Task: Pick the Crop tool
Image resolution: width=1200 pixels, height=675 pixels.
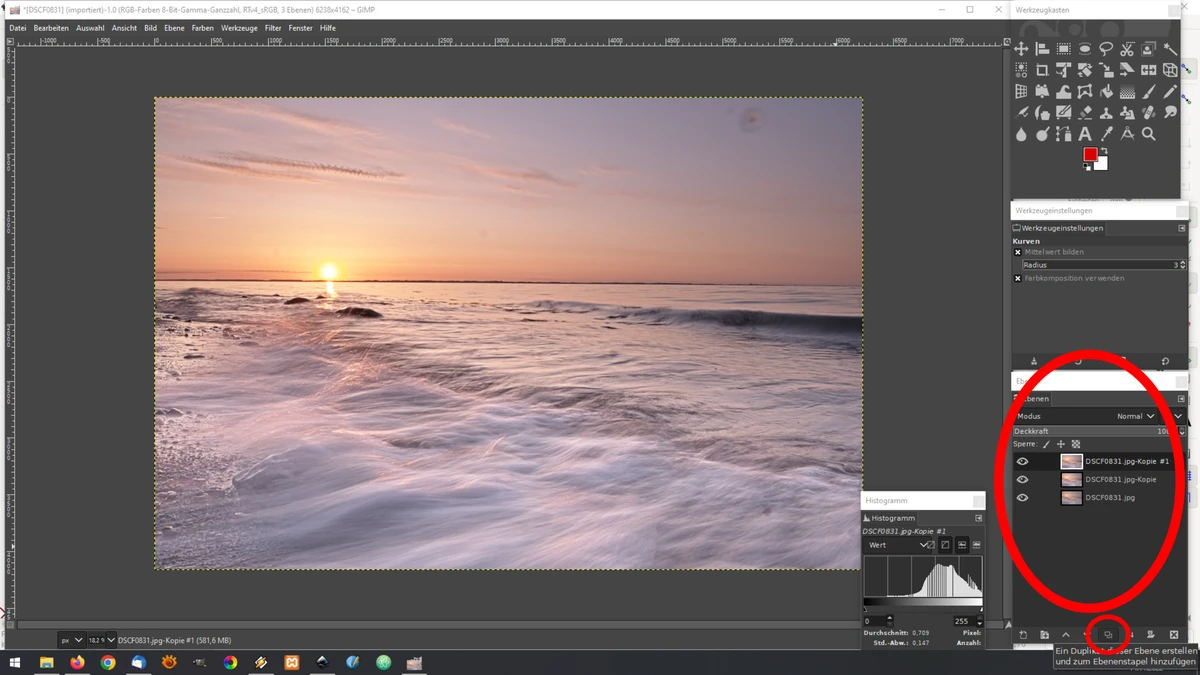Action: coord(1042,70)
